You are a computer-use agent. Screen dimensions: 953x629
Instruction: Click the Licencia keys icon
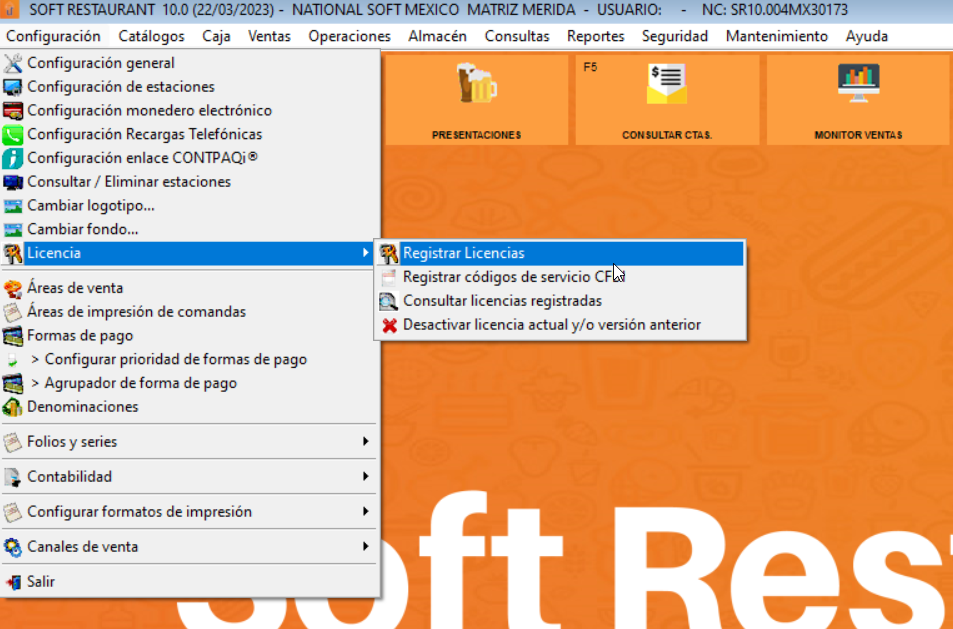click(13, 253)
